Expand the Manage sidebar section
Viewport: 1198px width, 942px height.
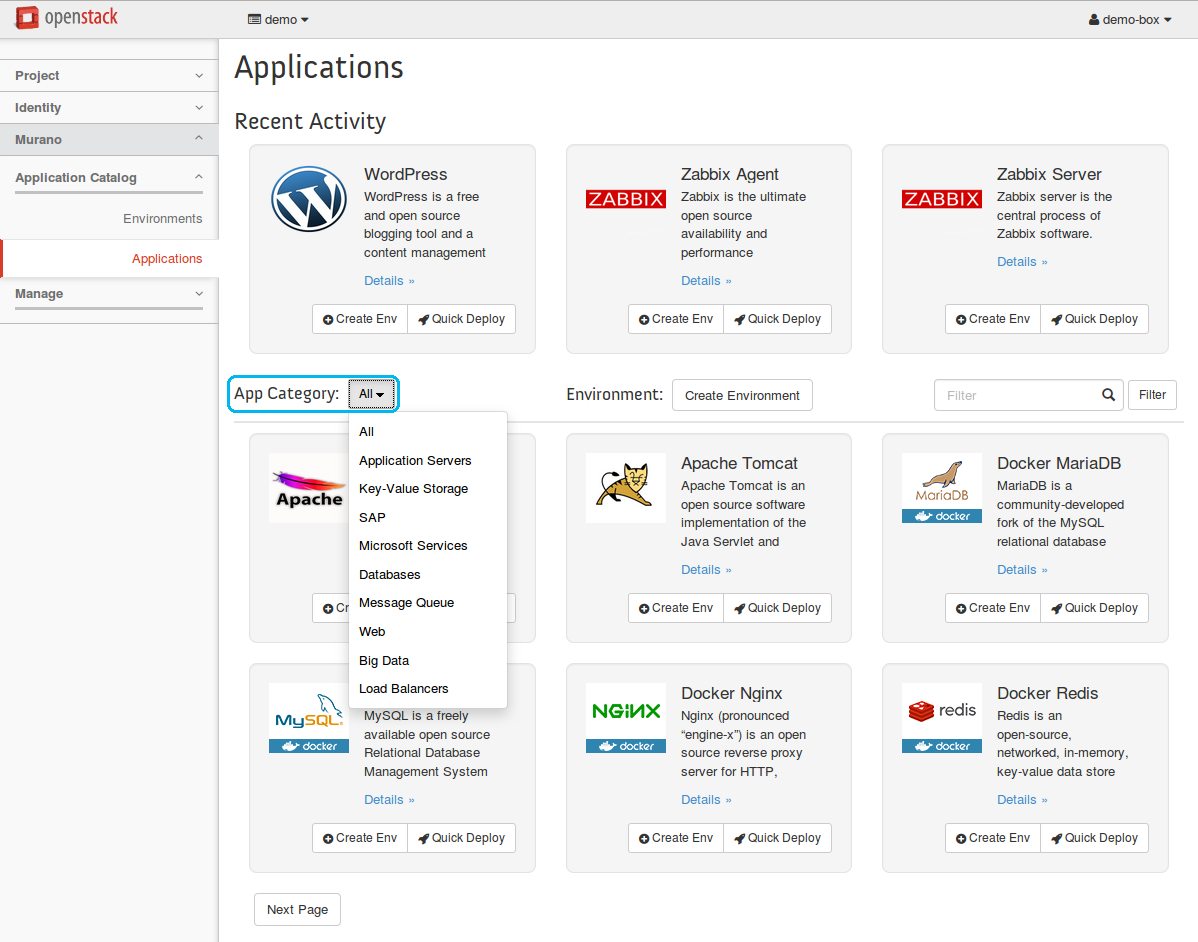[x=109, y=294]
